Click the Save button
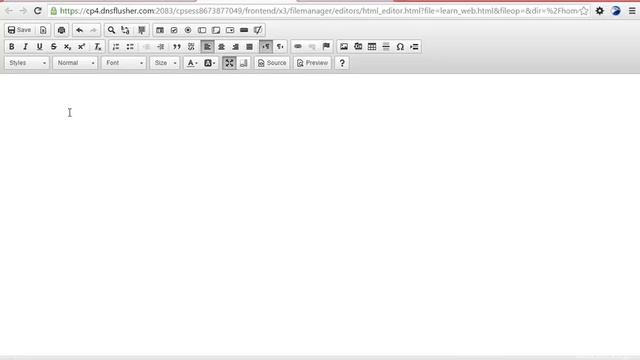640x360 pixels. click(20, 30)
